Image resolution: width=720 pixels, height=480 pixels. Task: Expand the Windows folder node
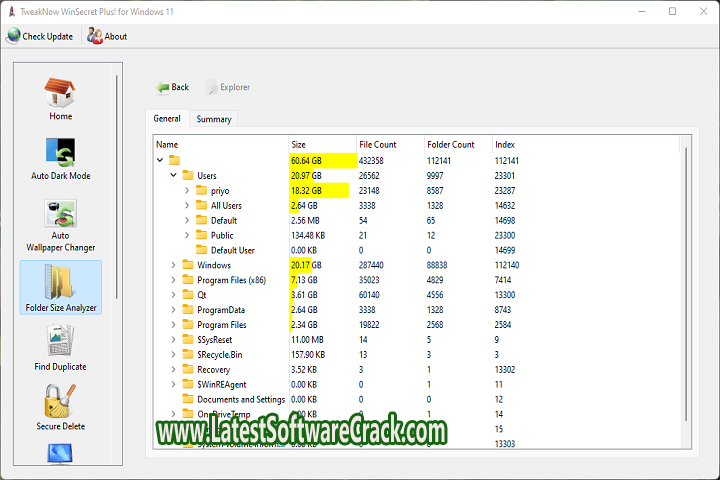pyautogui.click(x=173, y=265)
